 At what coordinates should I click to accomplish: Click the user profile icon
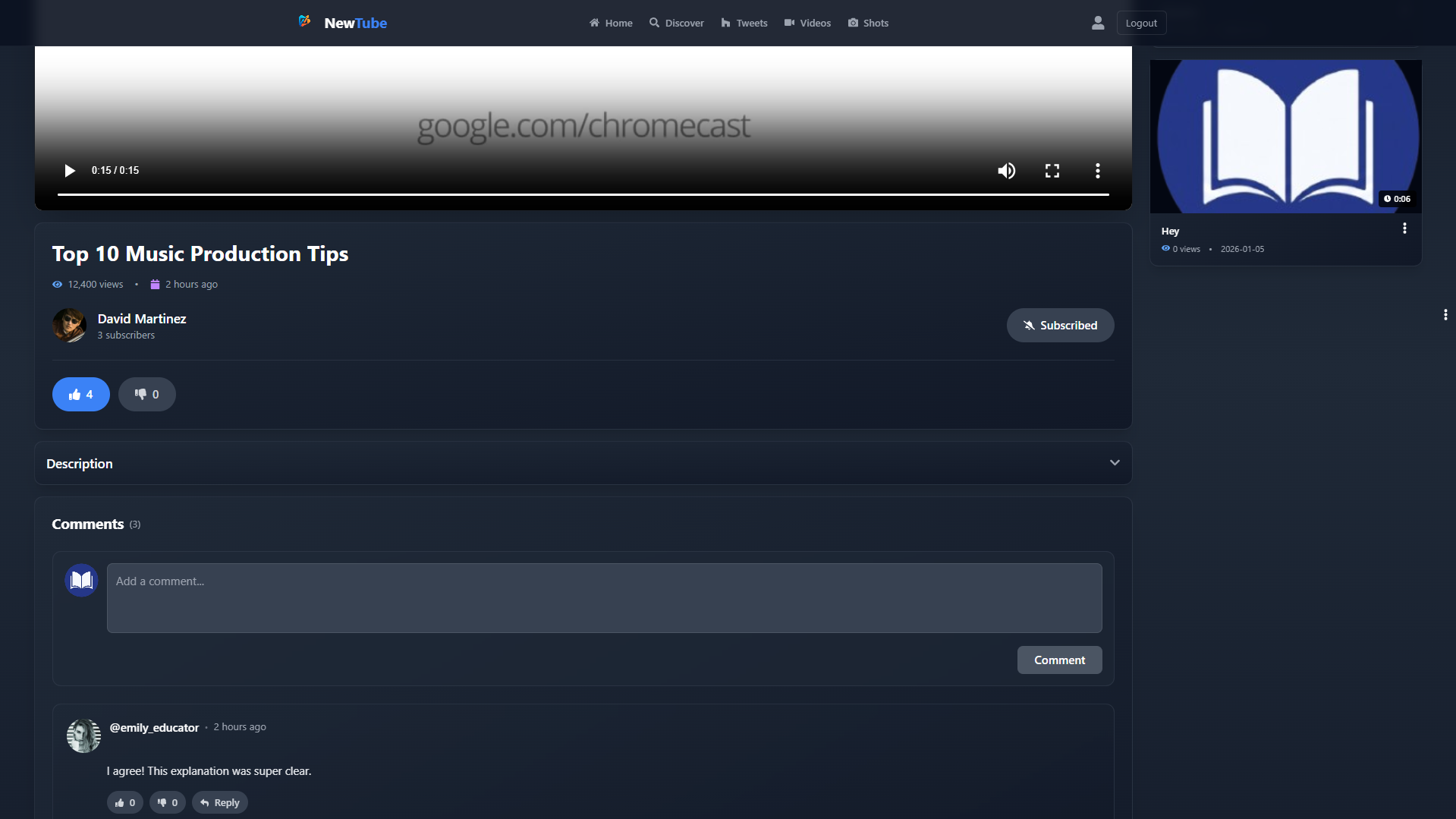(1097, 24)
